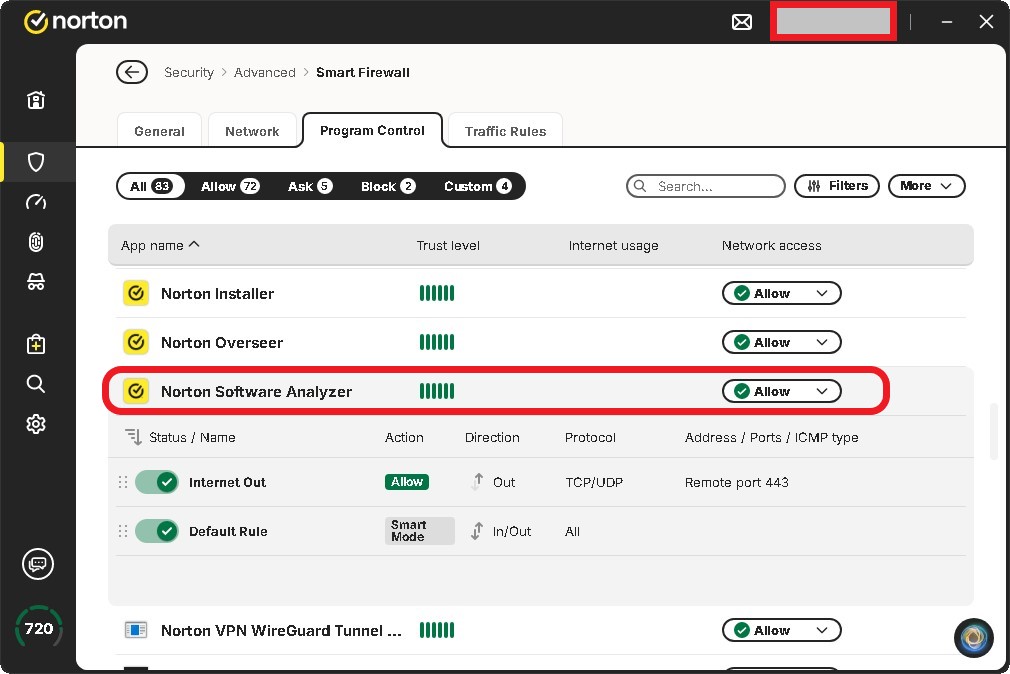Image resolution: width=1010 pixels, height=674 pixels.
Task: Disable the Internet Out rule toggle
Action: pos(157,482)
